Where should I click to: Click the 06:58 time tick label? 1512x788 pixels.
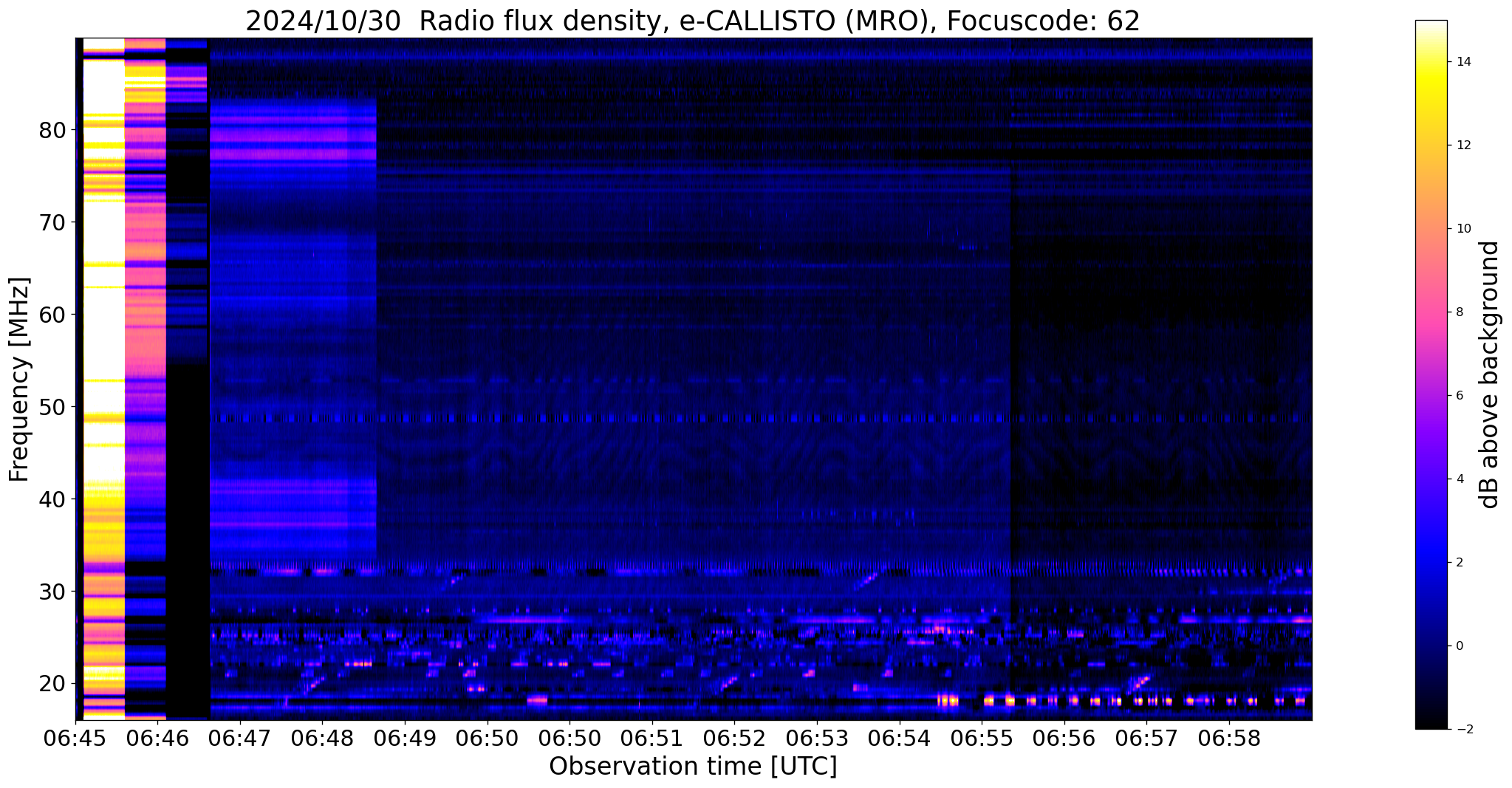point(1229,739)
